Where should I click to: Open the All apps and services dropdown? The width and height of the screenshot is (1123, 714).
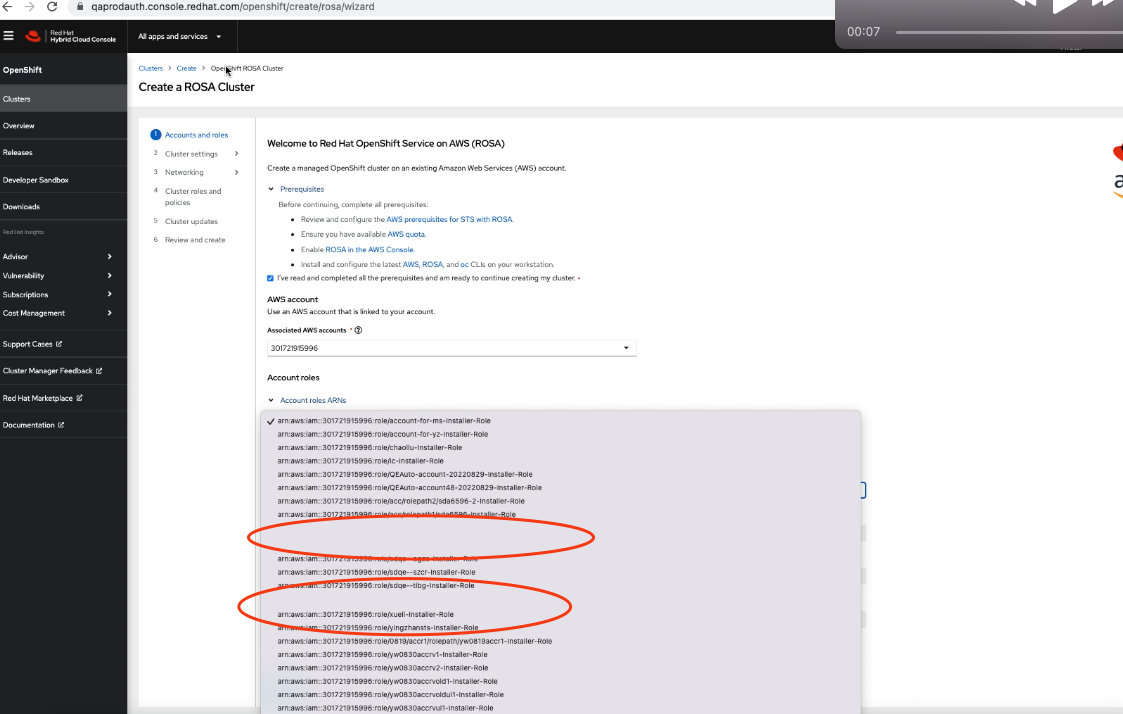pos(180,37)
